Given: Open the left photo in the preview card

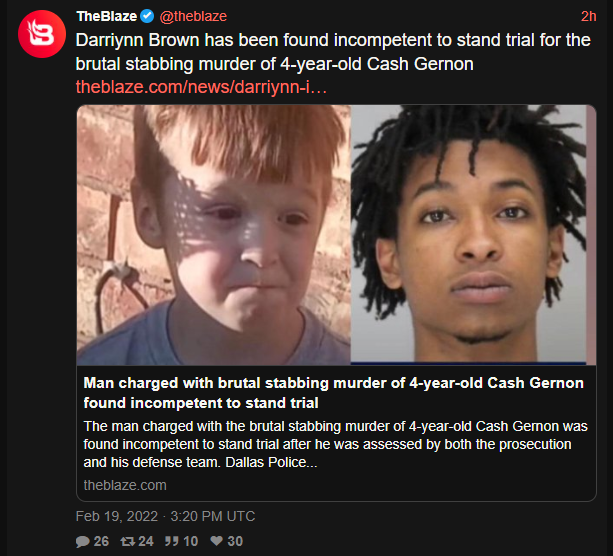Looking at the screenshot, I should tap(213, 235).
